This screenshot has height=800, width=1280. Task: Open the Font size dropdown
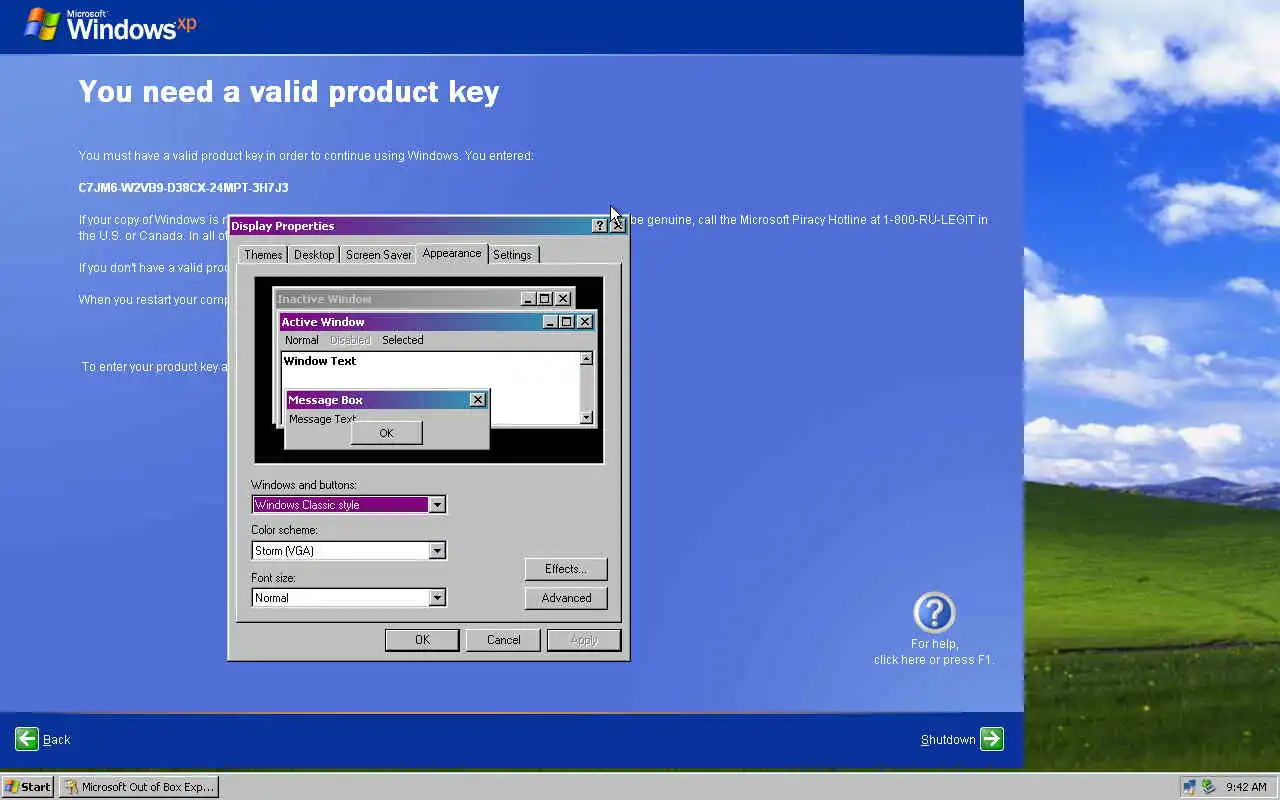[x=437, y=598]
